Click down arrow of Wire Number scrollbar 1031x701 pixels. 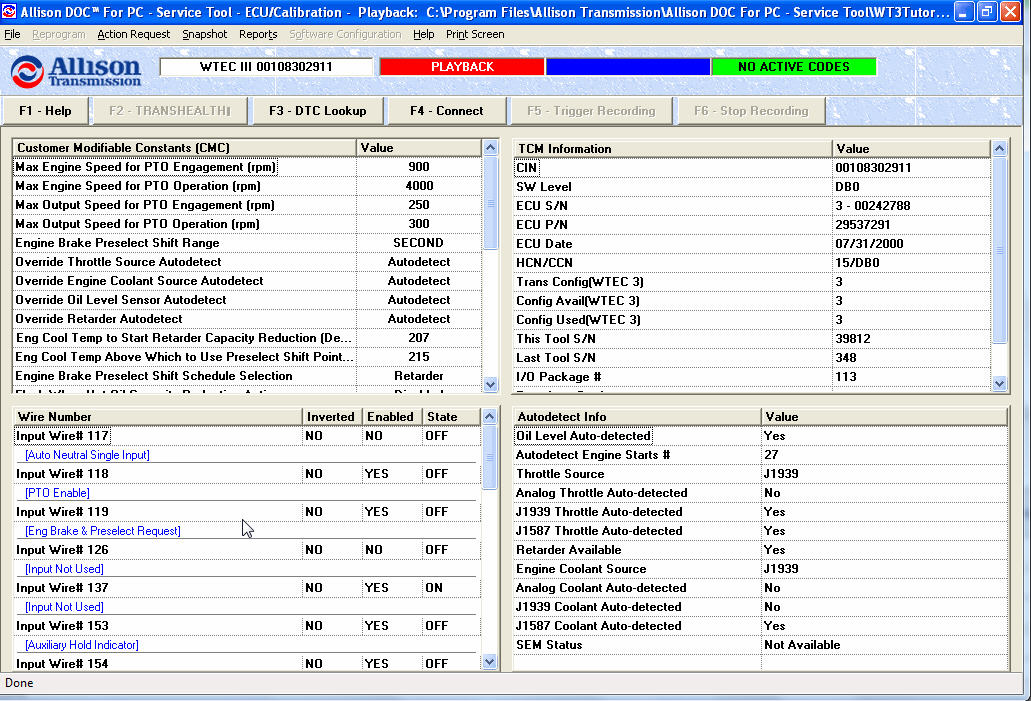(x=489, y=662)
